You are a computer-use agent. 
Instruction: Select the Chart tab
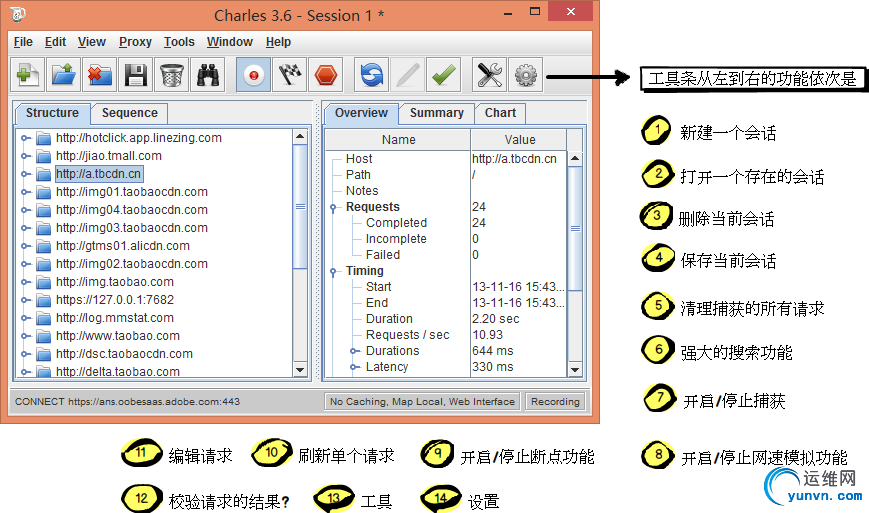(x=500, y=113)
